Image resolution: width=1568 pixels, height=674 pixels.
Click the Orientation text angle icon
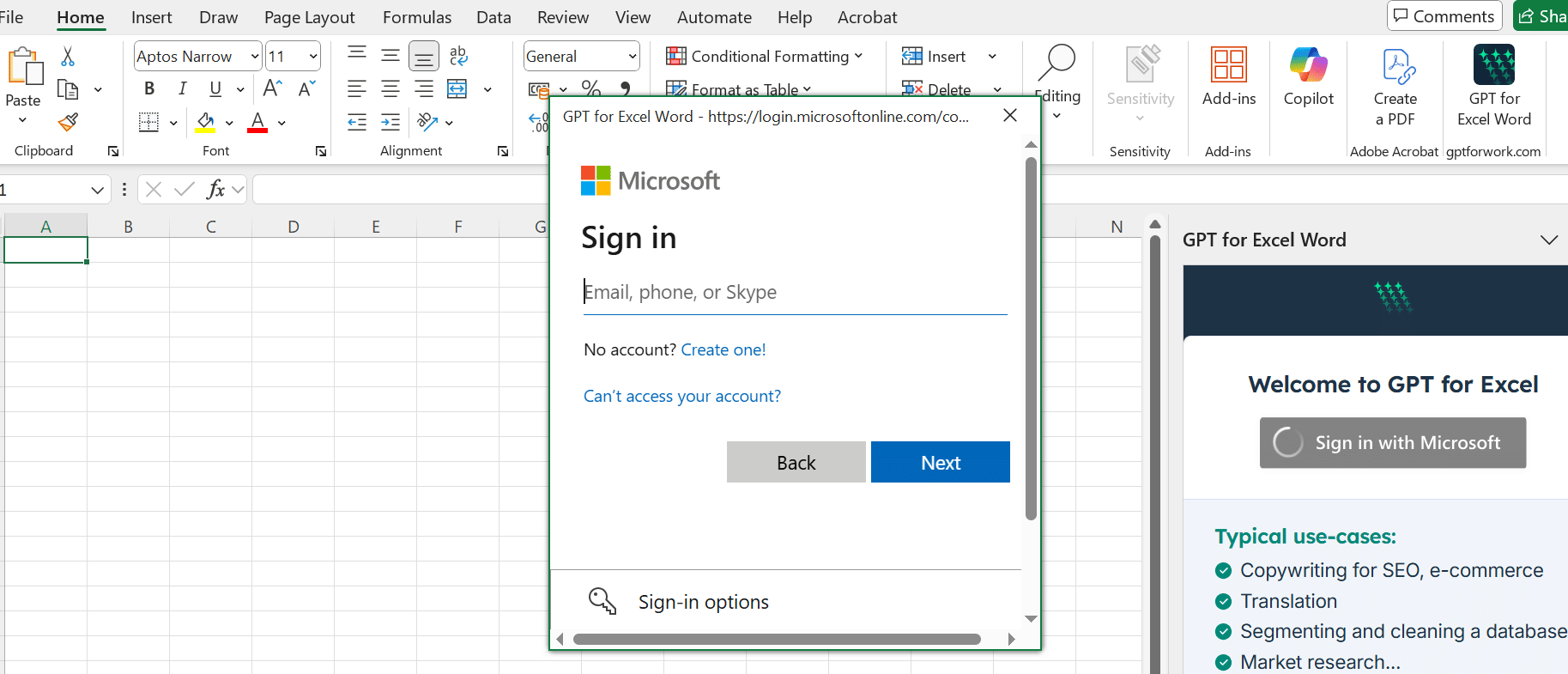coord(427,122)
